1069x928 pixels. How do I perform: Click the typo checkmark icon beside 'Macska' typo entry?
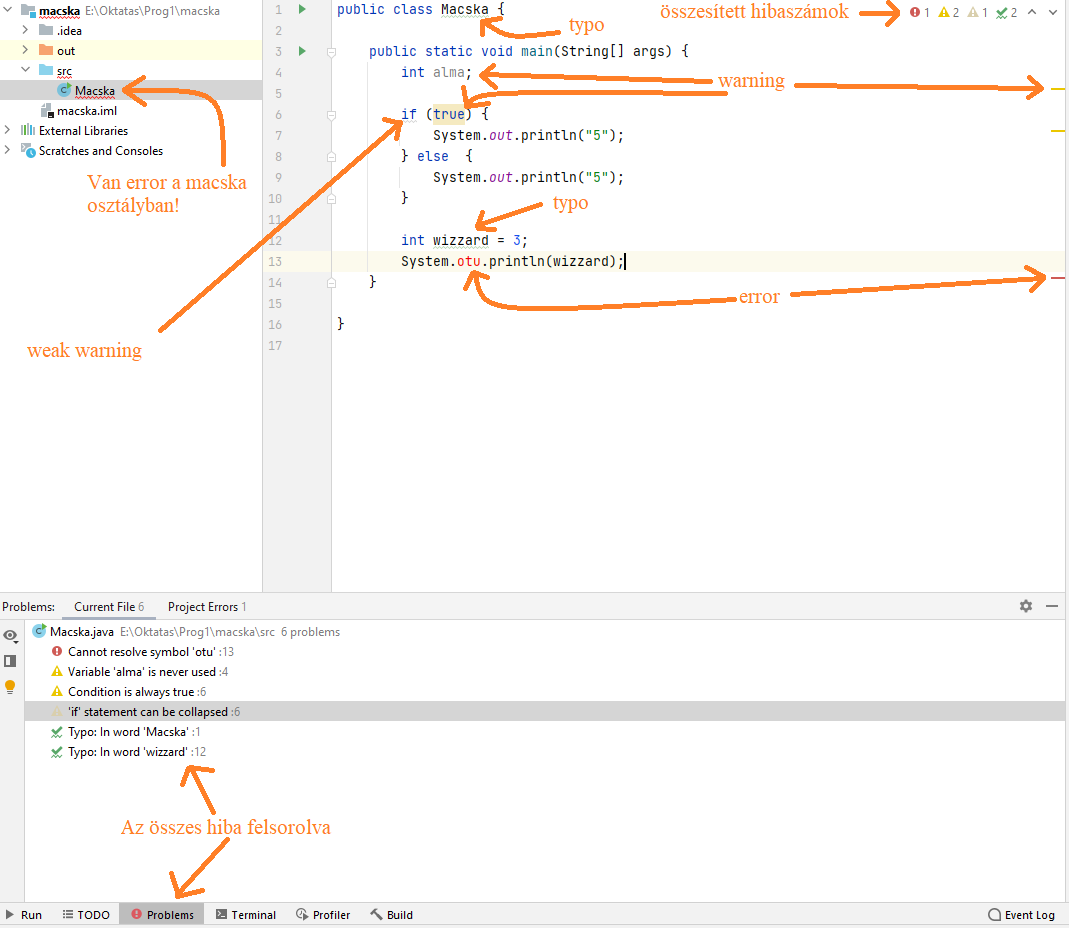tap(57, 732)
